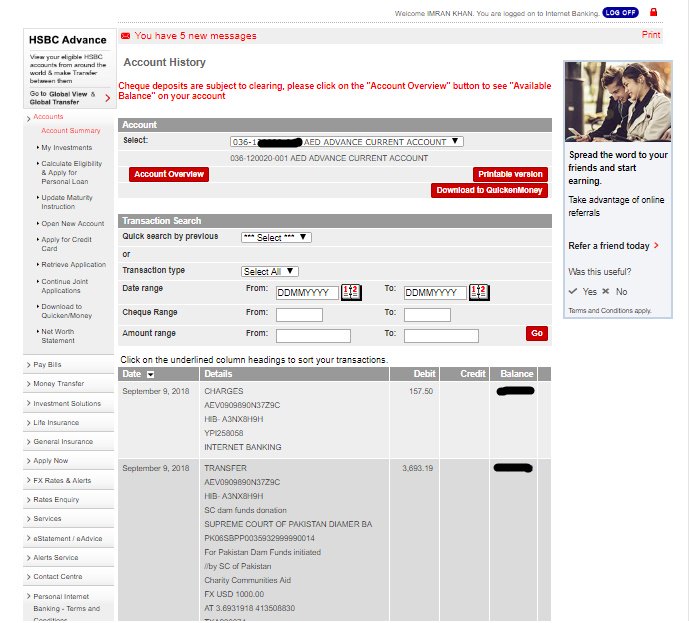This screenshot has width=689, height=623.
Task: Click the 3,693.19 debit amount
Action: click(x=417, y=468)
